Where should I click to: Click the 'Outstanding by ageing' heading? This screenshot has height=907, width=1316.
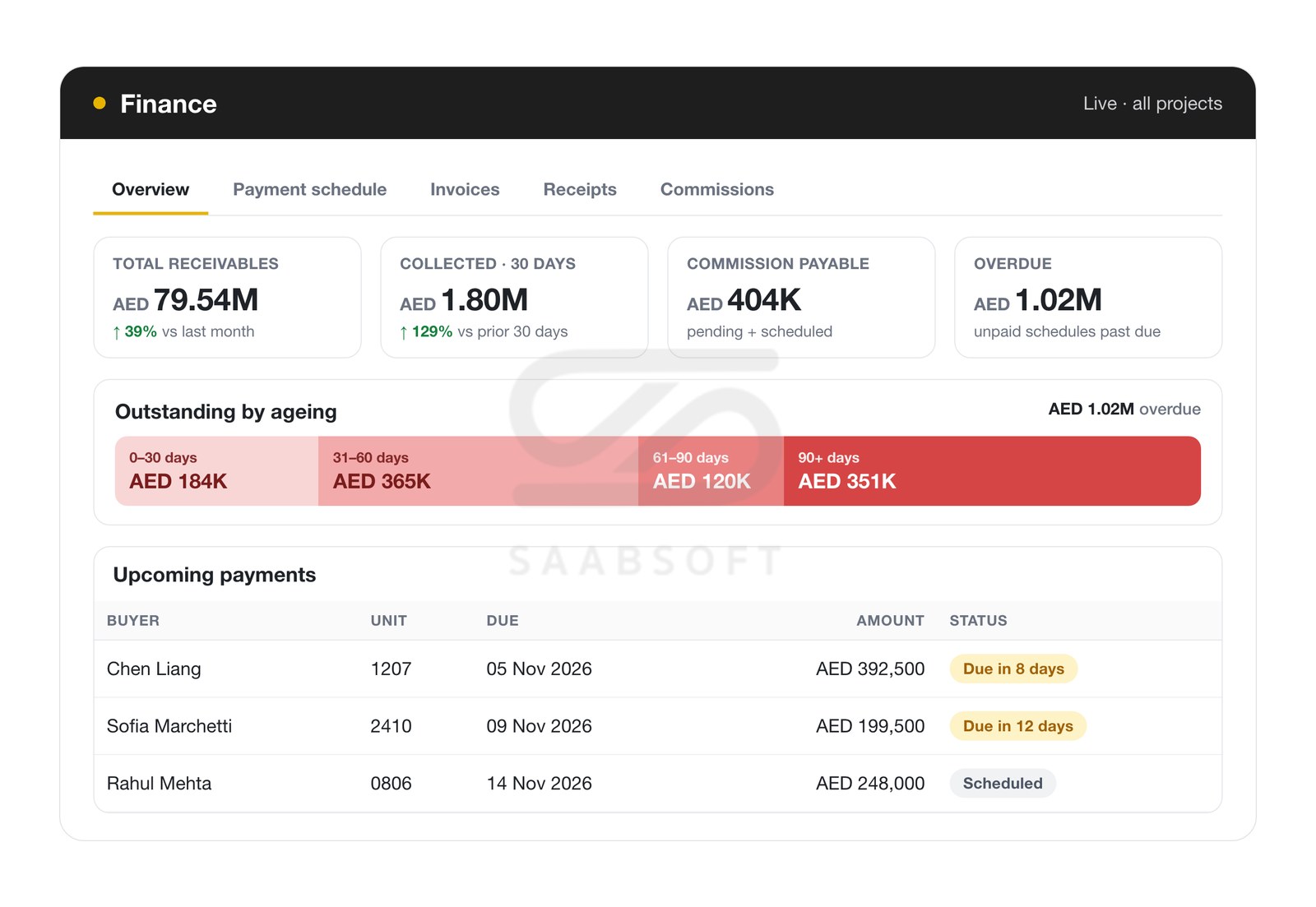(226, 411)
